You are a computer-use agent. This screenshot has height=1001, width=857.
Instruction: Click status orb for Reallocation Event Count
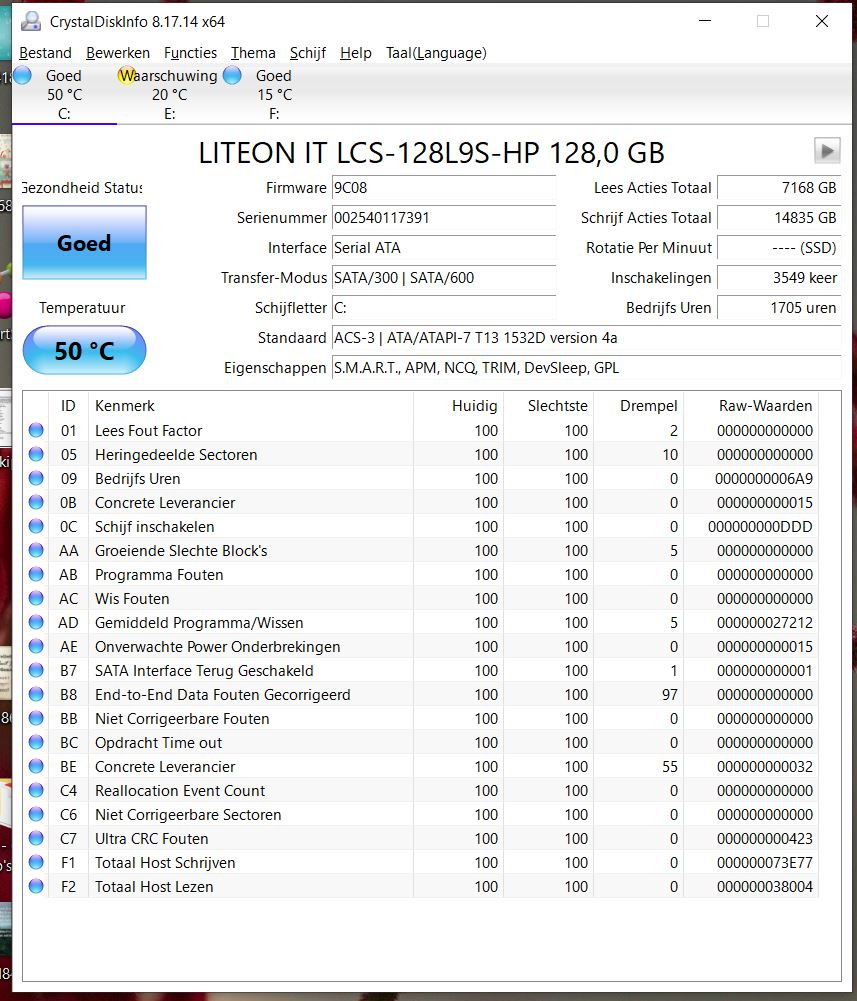coord(36,790)
